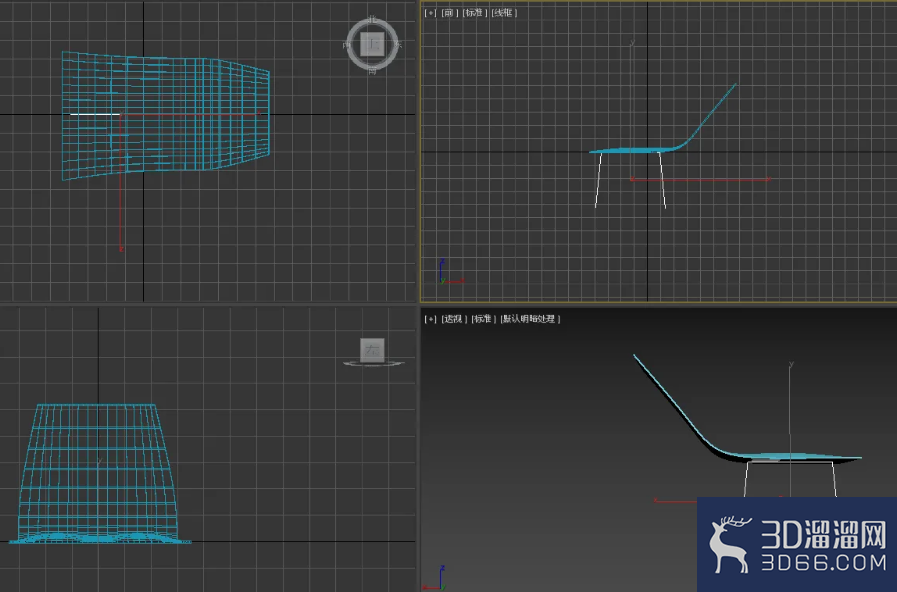This screenshot has height=592, width=897.
Task: Open the [+] menu of the perspective viewport
Action: [x=430, y=319]
